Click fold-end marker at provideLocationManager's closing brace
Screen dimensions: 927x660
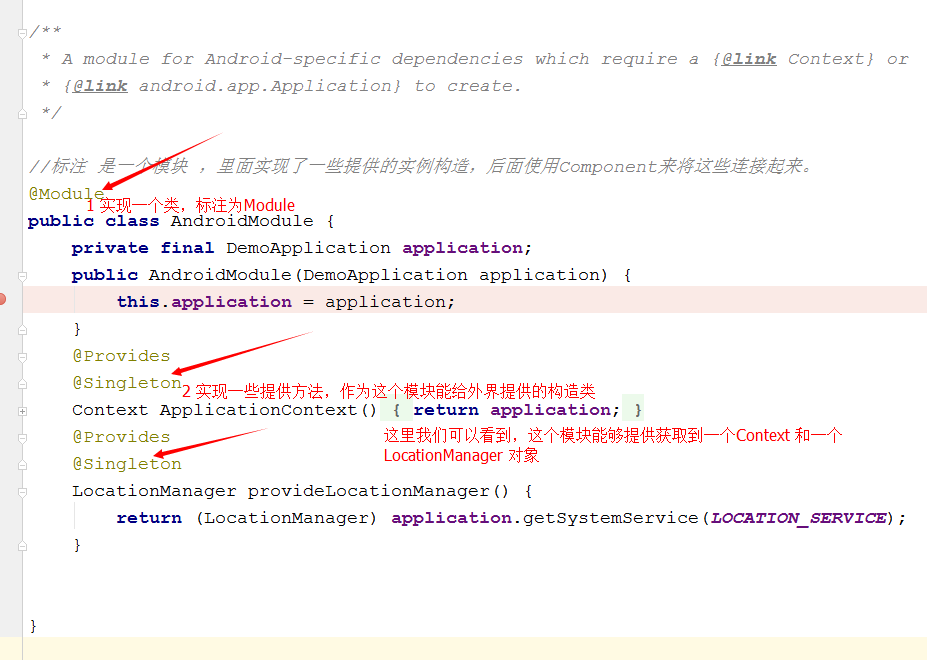click(x=22, y=546)
